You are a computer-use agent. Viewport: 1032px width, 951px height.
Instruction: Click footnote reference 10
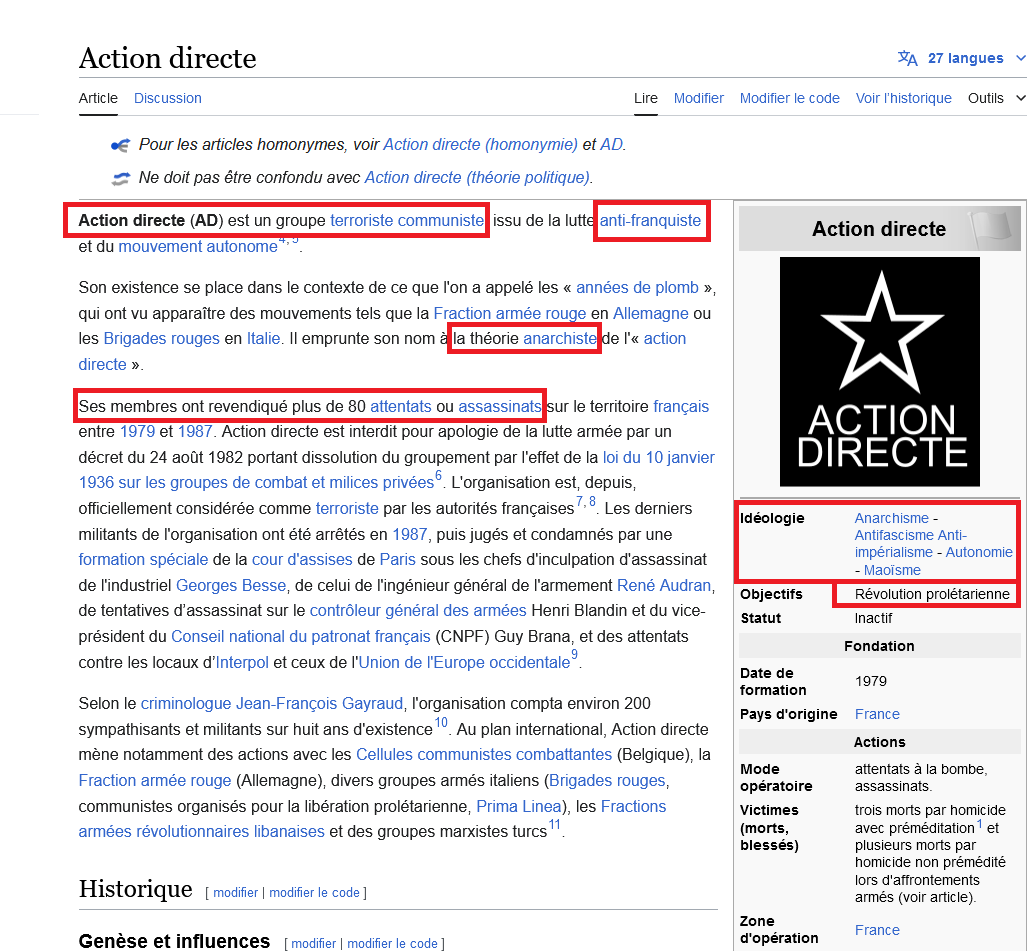(441, 723)
